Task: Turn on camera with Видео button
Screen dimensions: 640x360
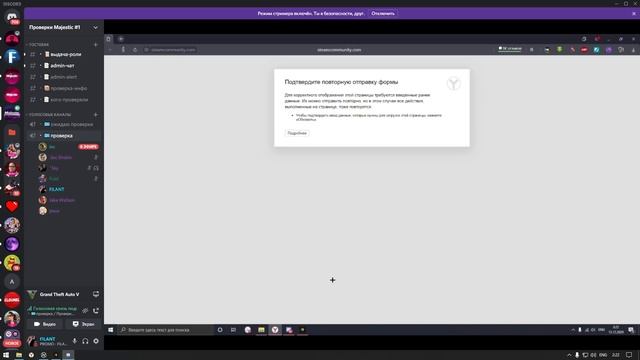Action: [45, 324]
